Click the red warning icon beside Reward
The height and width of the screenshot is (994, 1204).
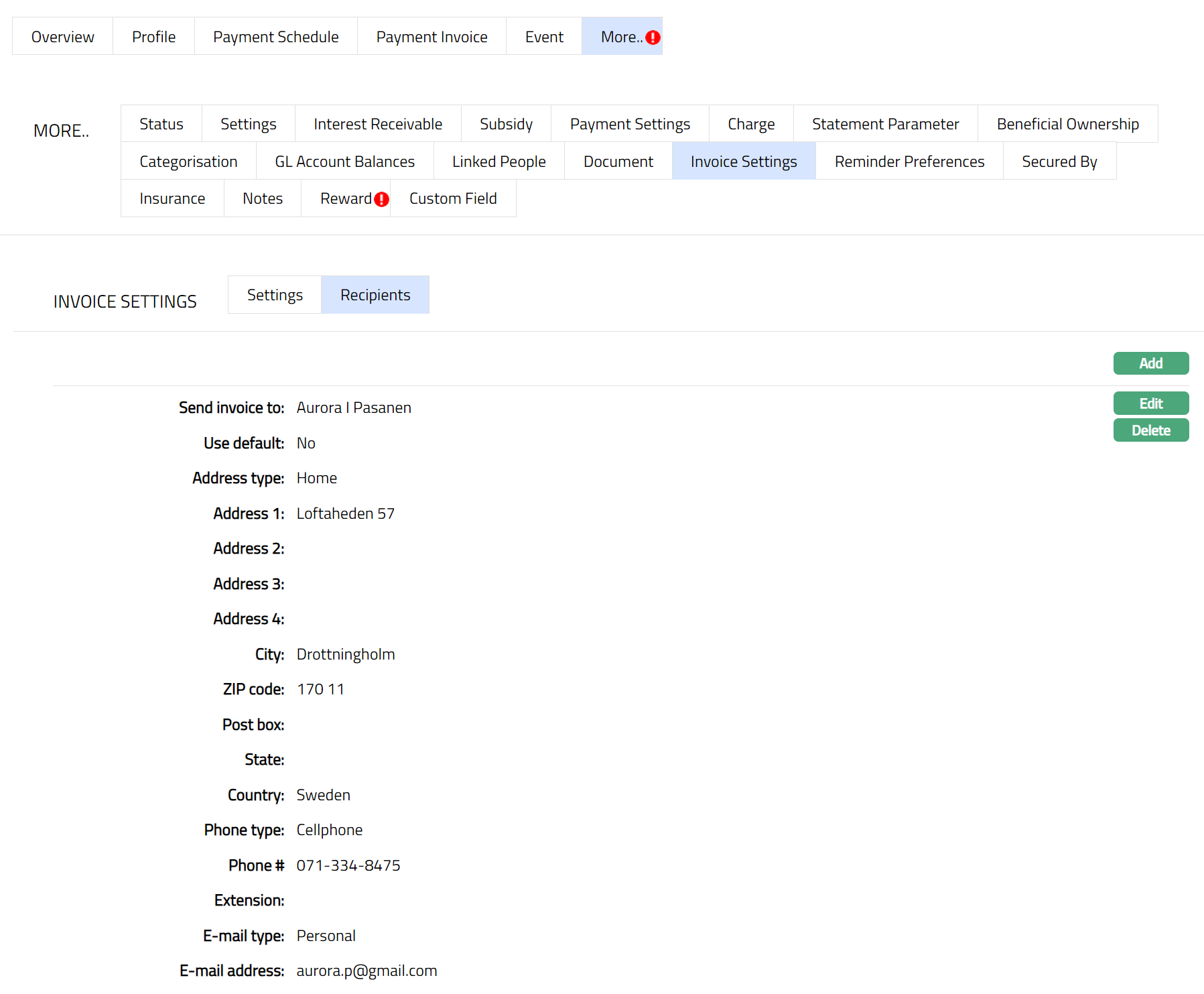pos(381,199)
